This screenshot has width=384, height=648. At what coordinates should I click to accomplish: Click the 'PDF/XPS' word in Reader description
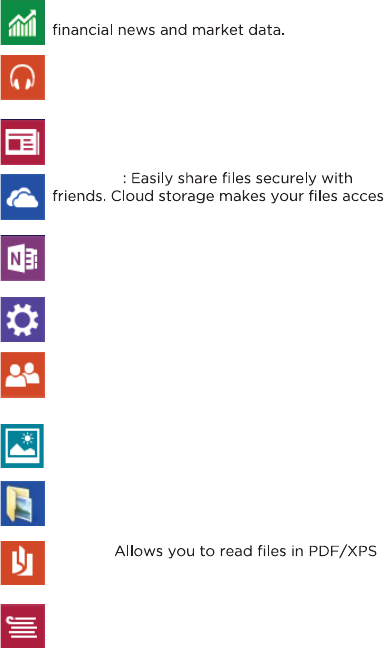pyautogui.click(x=343, y=551)
